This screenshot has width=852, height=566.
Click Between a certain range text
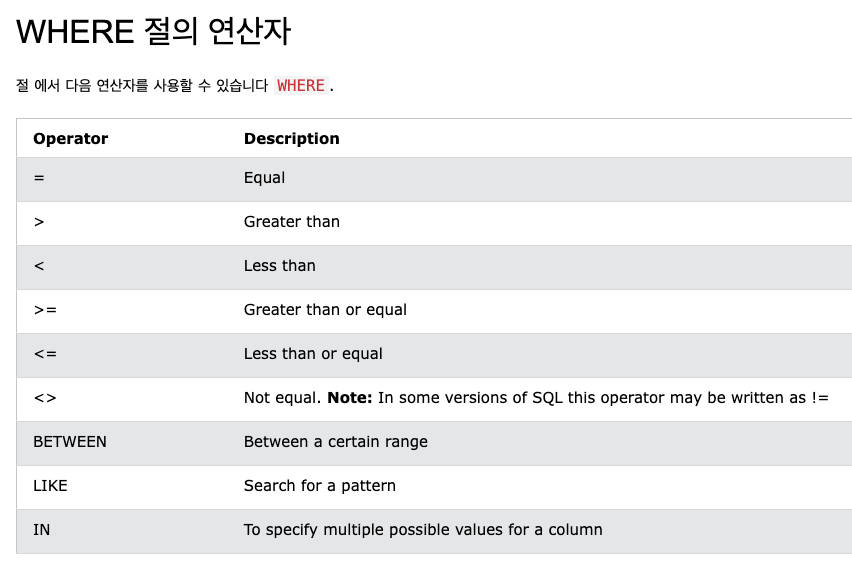[x=336, y=442]
